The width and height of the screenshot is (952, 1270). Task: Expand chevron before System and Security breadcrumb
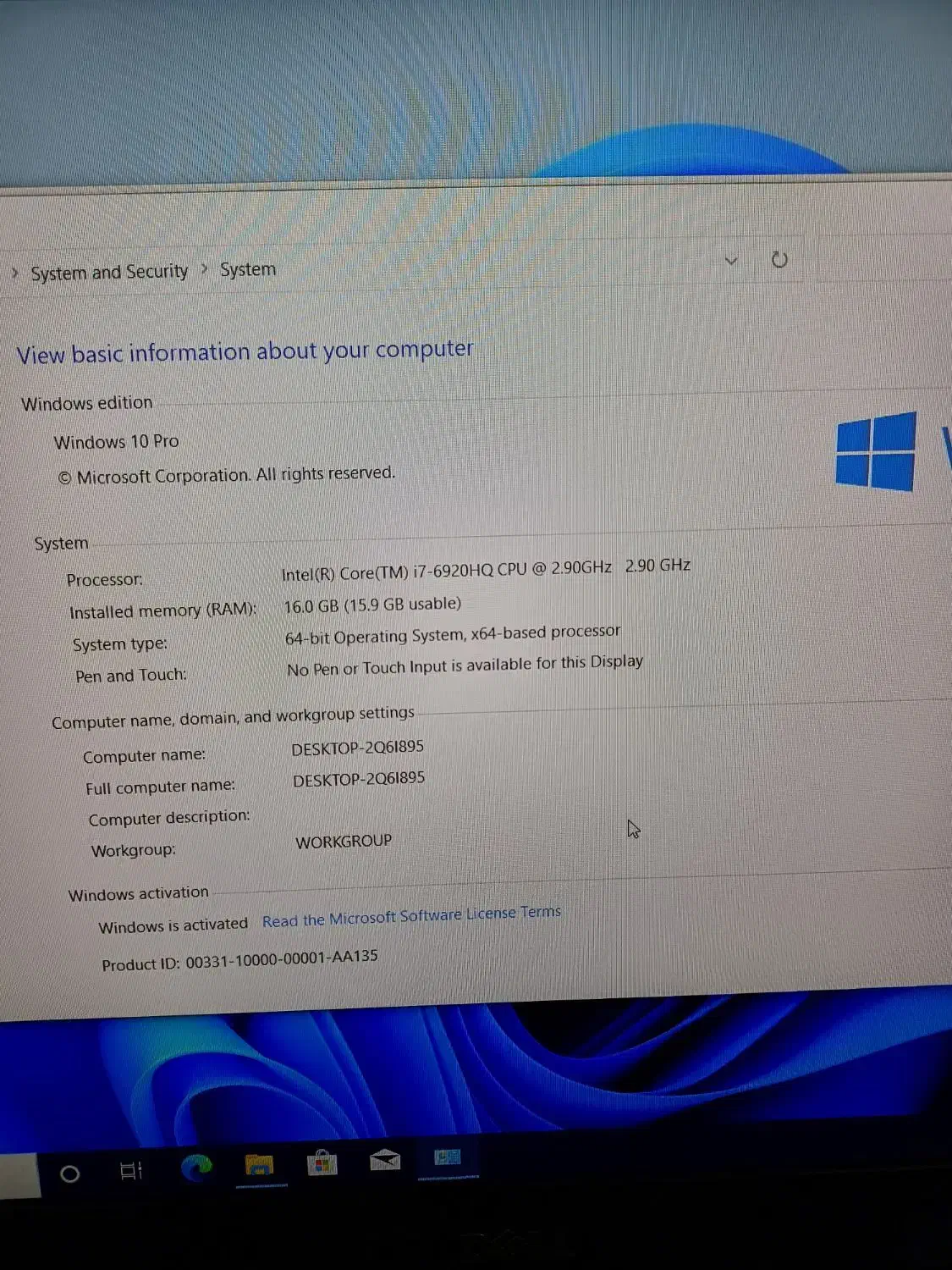tap(15, 273)
